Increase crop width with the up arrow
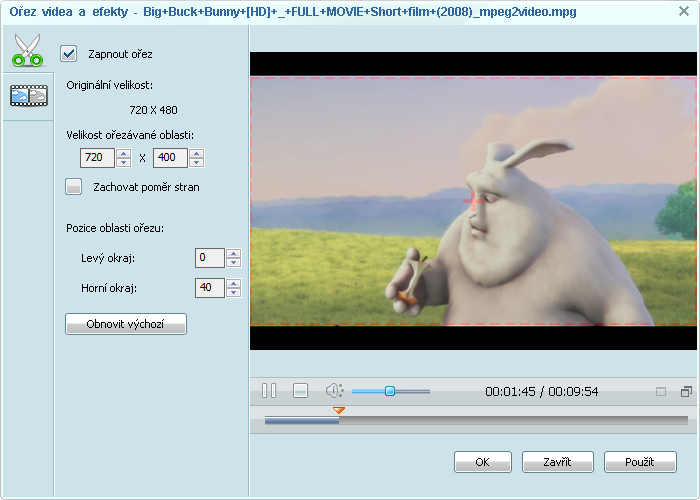Image resolution: width=700 pixels, height=500 pixels. tap(123, 153)
